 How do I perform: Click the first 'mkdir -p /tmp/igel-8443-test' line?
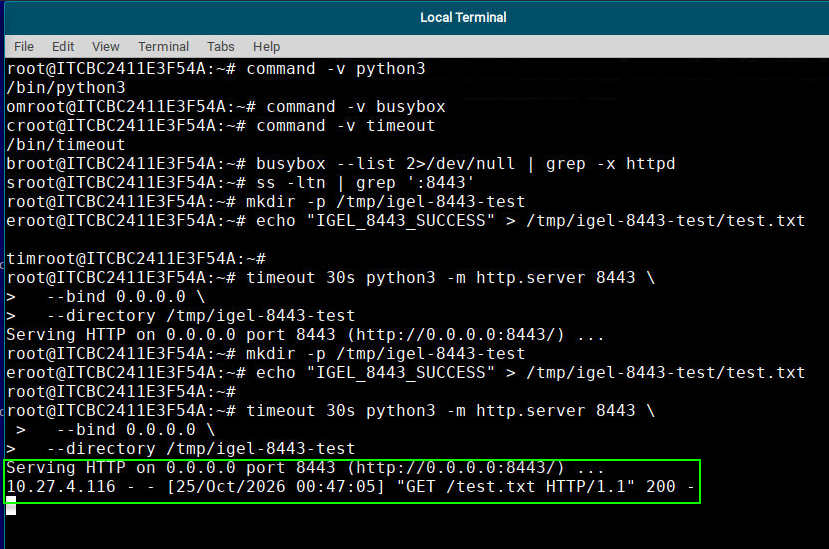(266, 202)
